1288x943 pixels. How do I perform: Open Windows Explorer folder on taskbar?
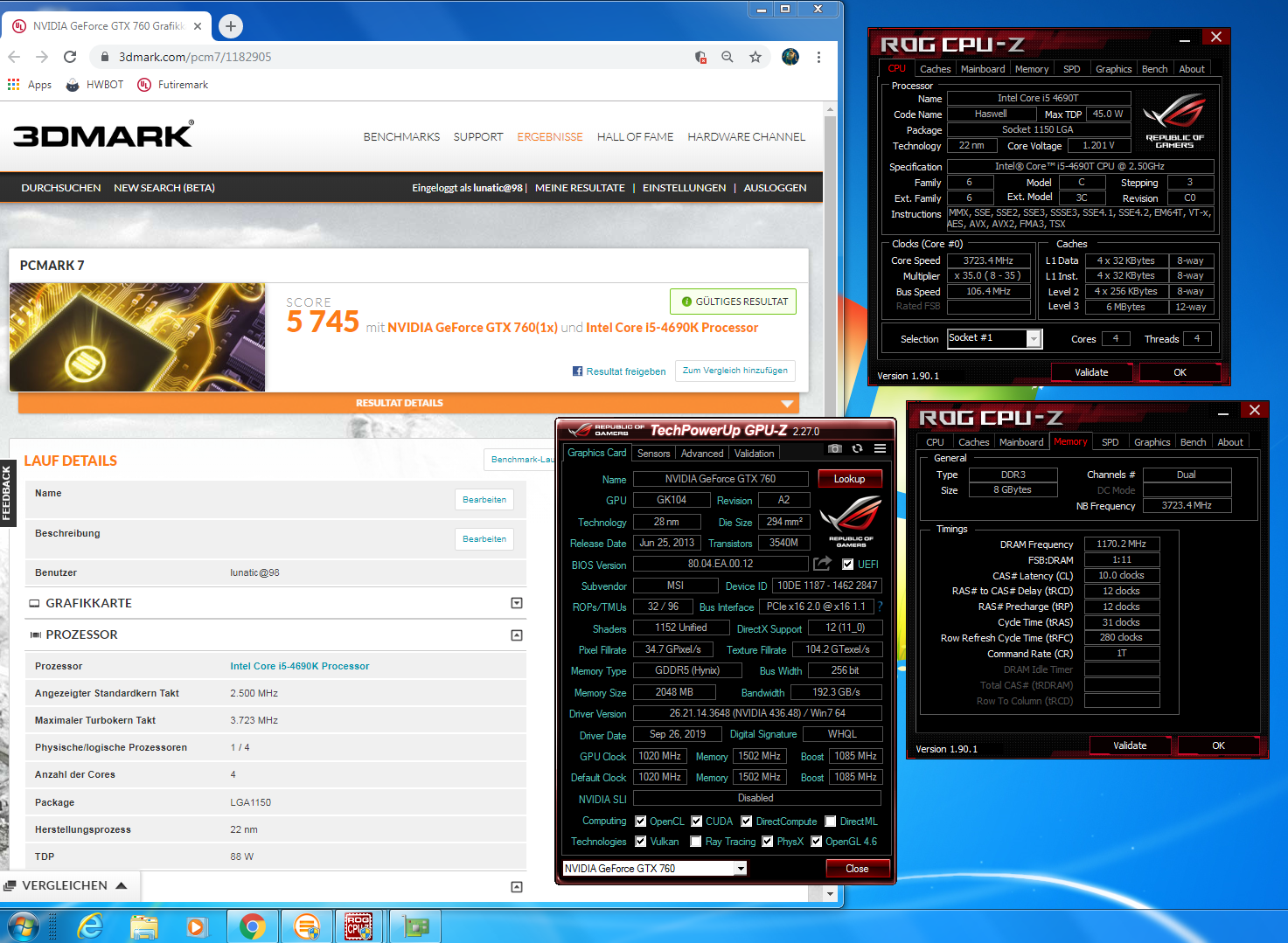(144, 926)
